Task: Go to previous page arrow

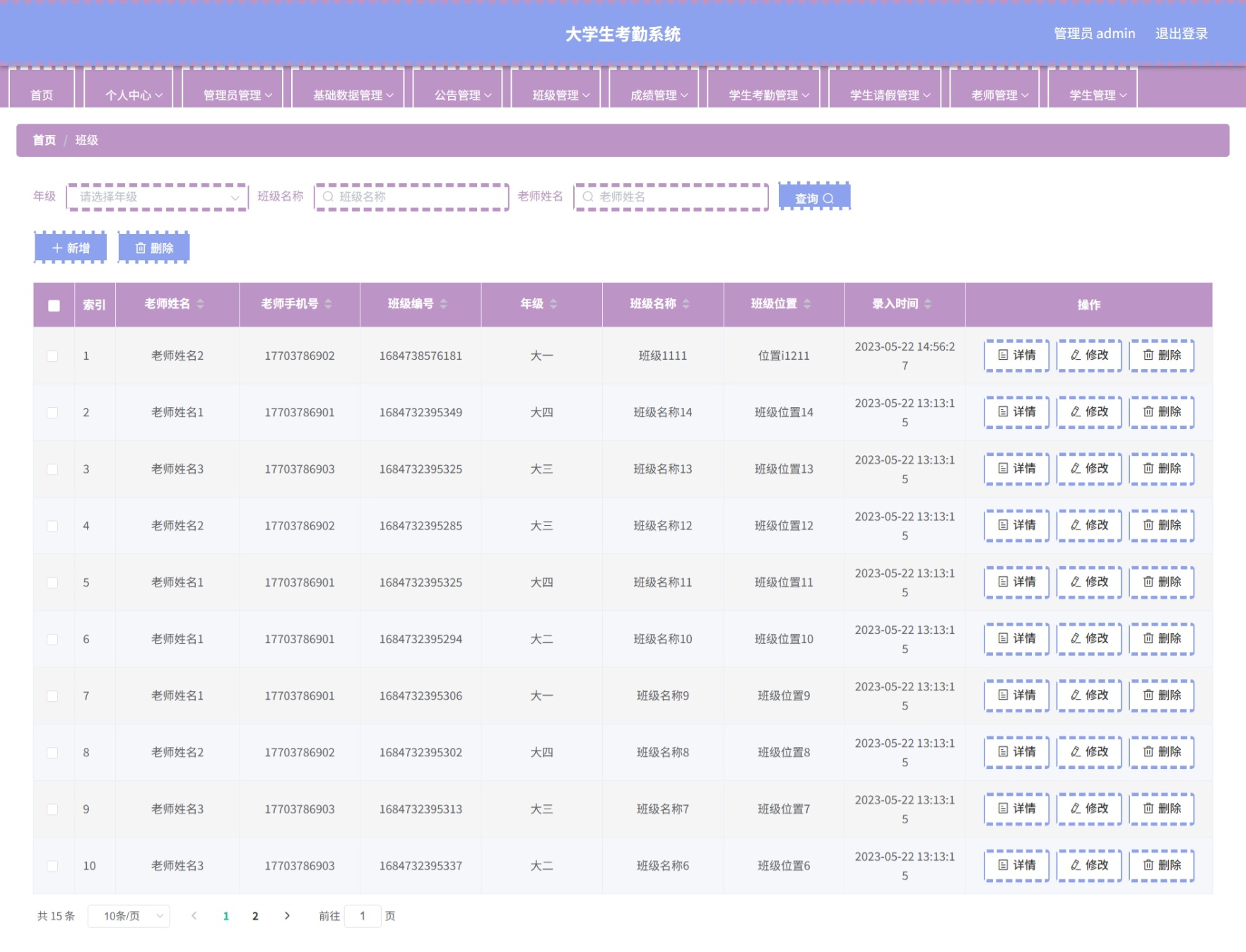Action: click(194, 916)
